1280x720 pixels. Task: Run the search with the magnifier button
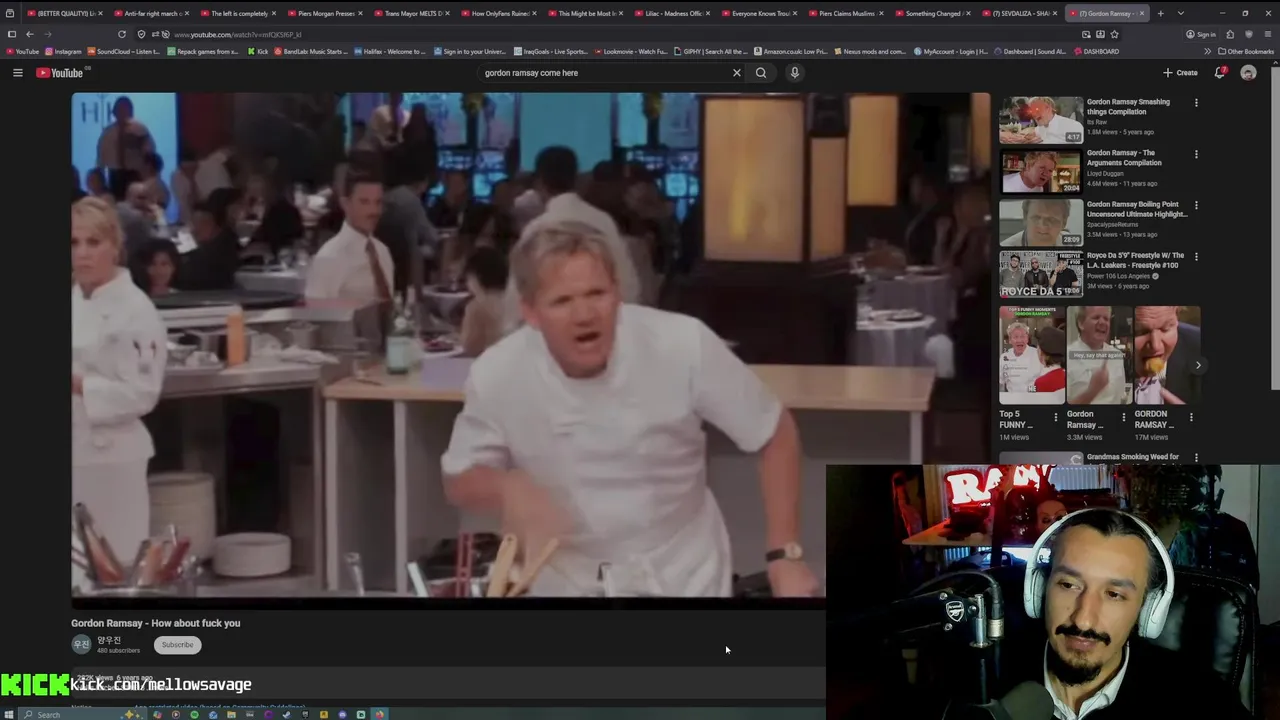761,72
